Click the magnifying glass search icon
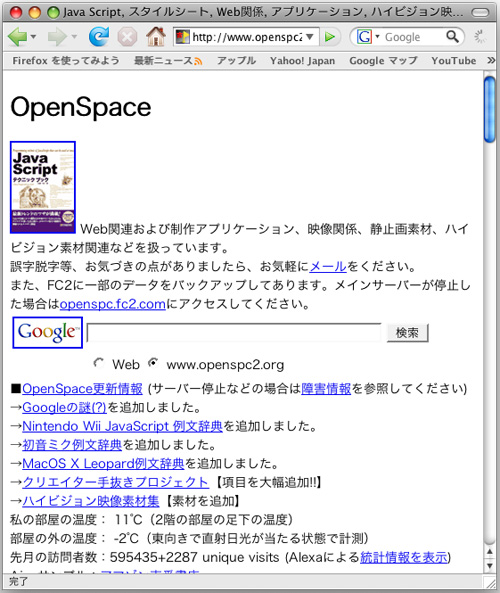 452,37
